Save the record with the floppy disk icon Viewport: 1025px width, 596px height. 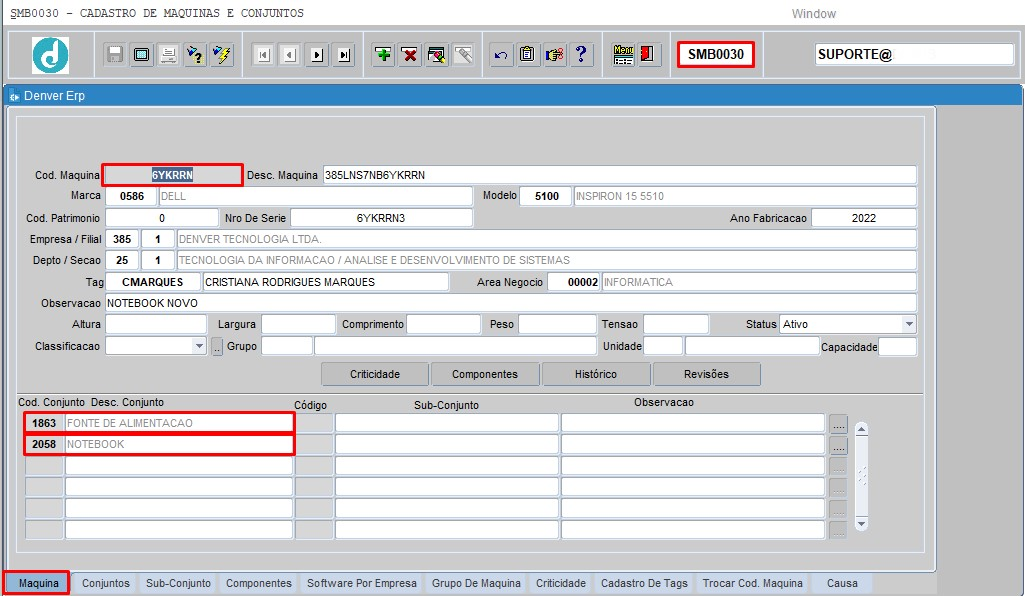pos(115,54)
